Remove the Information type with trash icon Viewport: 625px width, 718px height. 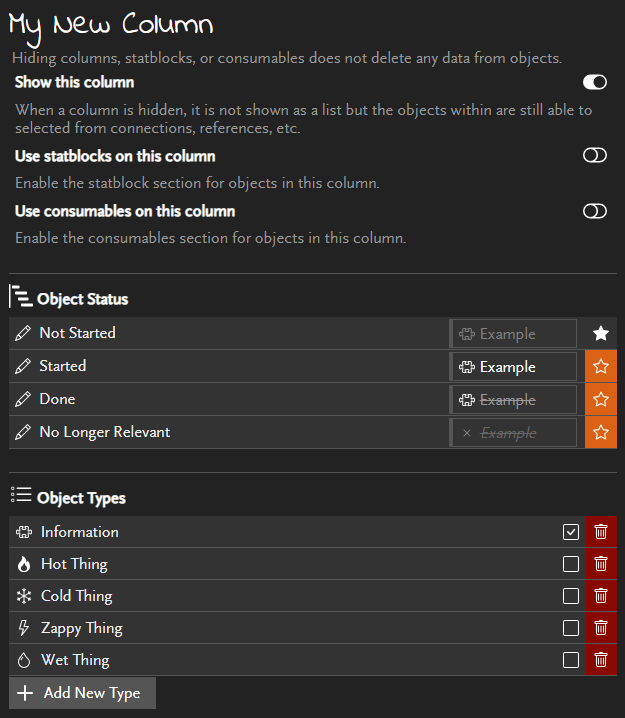click(601, 532)
